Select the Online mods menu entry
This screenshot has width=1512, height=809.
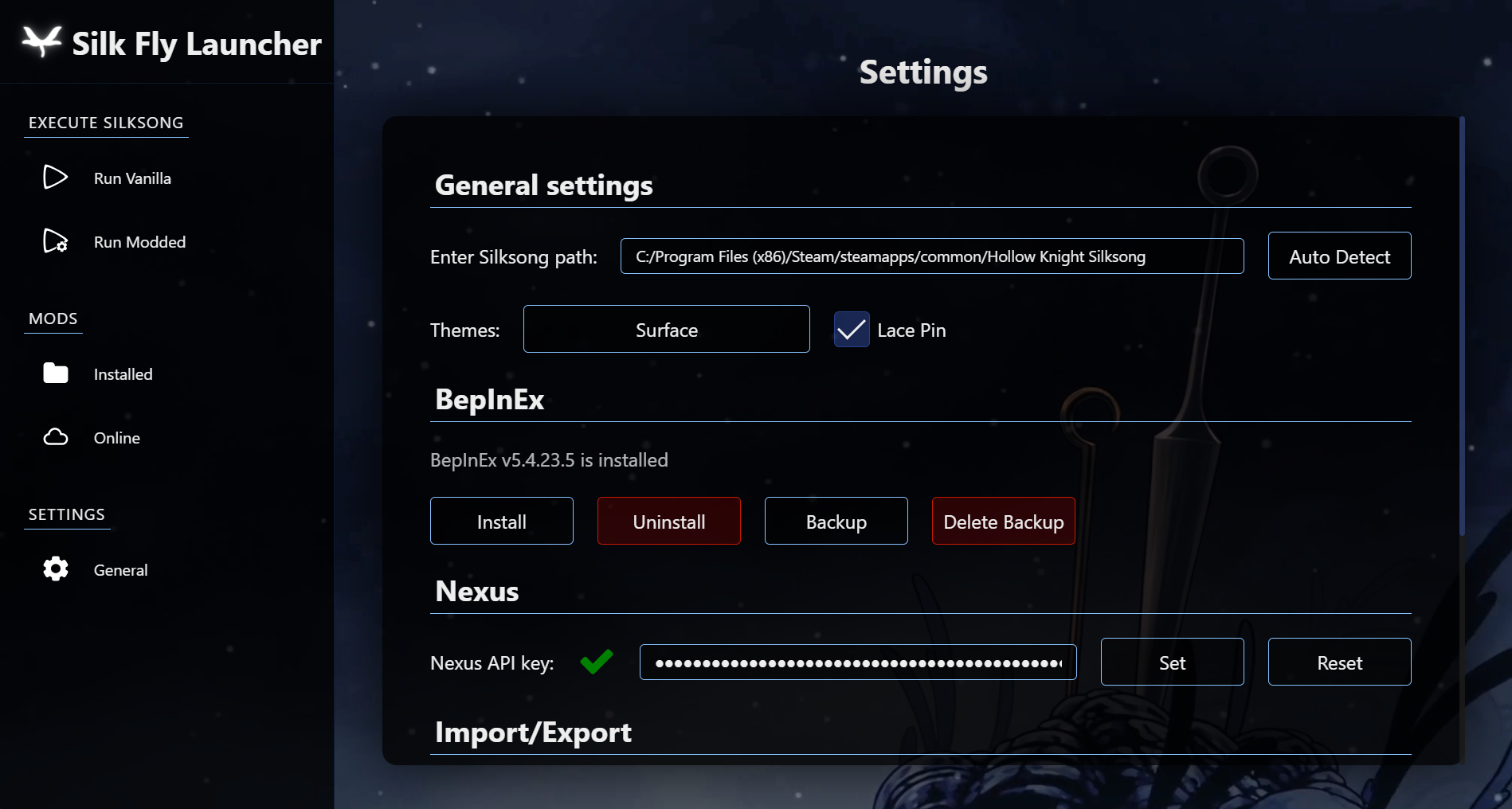(117, 438)
